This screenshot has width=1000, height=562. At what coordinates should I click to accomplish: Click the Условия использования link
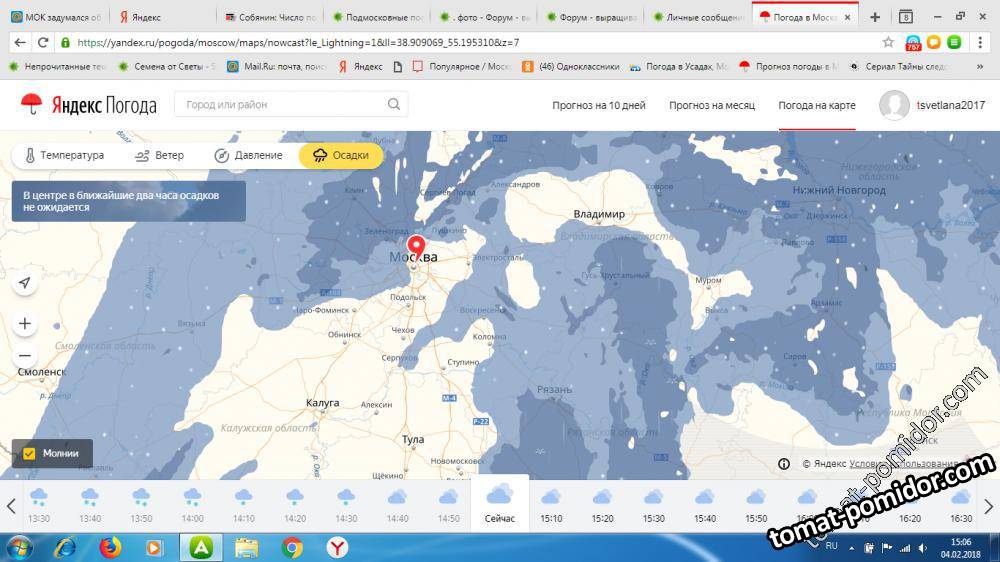904,464
